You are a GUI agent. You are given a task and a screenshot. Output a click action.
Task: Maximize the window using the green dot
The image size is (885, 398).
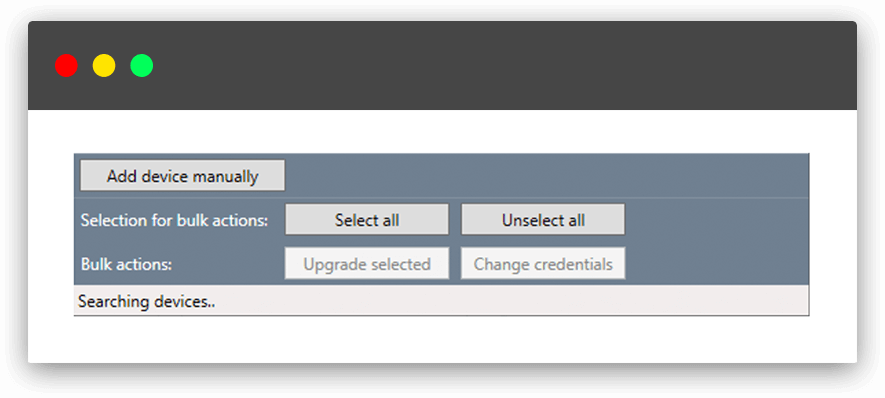142,65
